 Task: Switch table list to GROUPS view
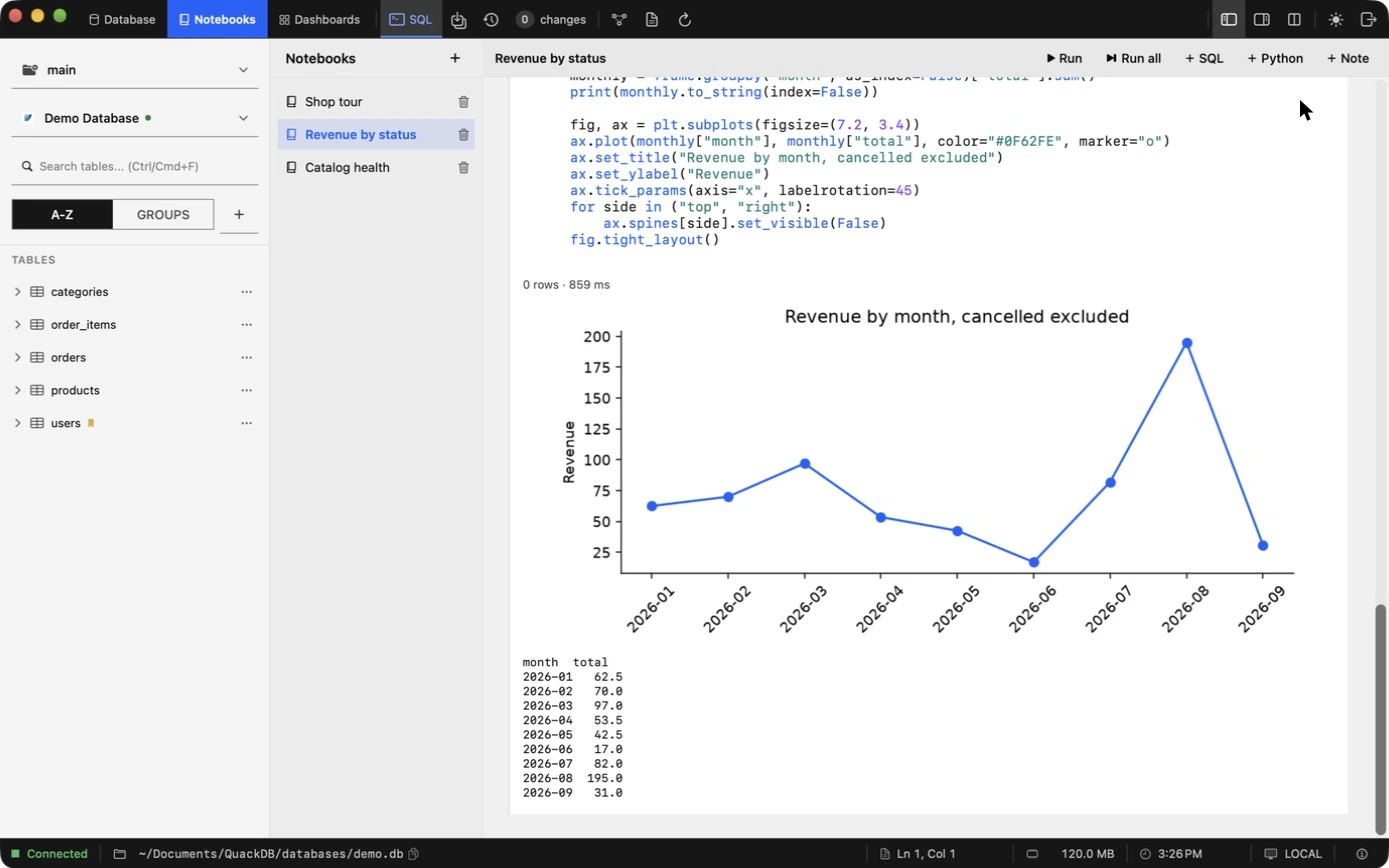tap(163, 214)
